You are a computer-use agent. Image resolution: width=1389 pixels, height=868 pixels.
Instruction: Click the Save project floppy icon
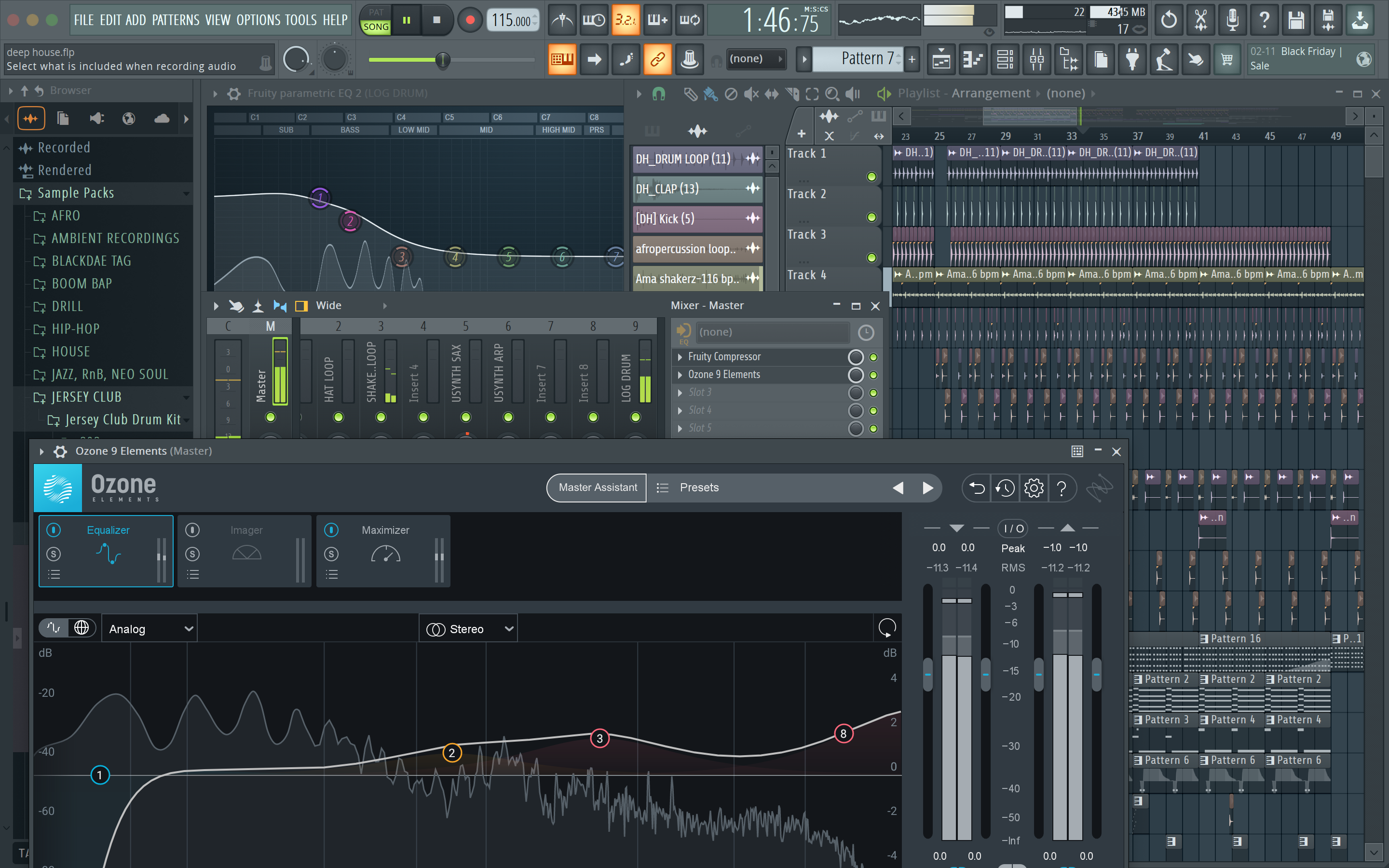(1296, 20)
